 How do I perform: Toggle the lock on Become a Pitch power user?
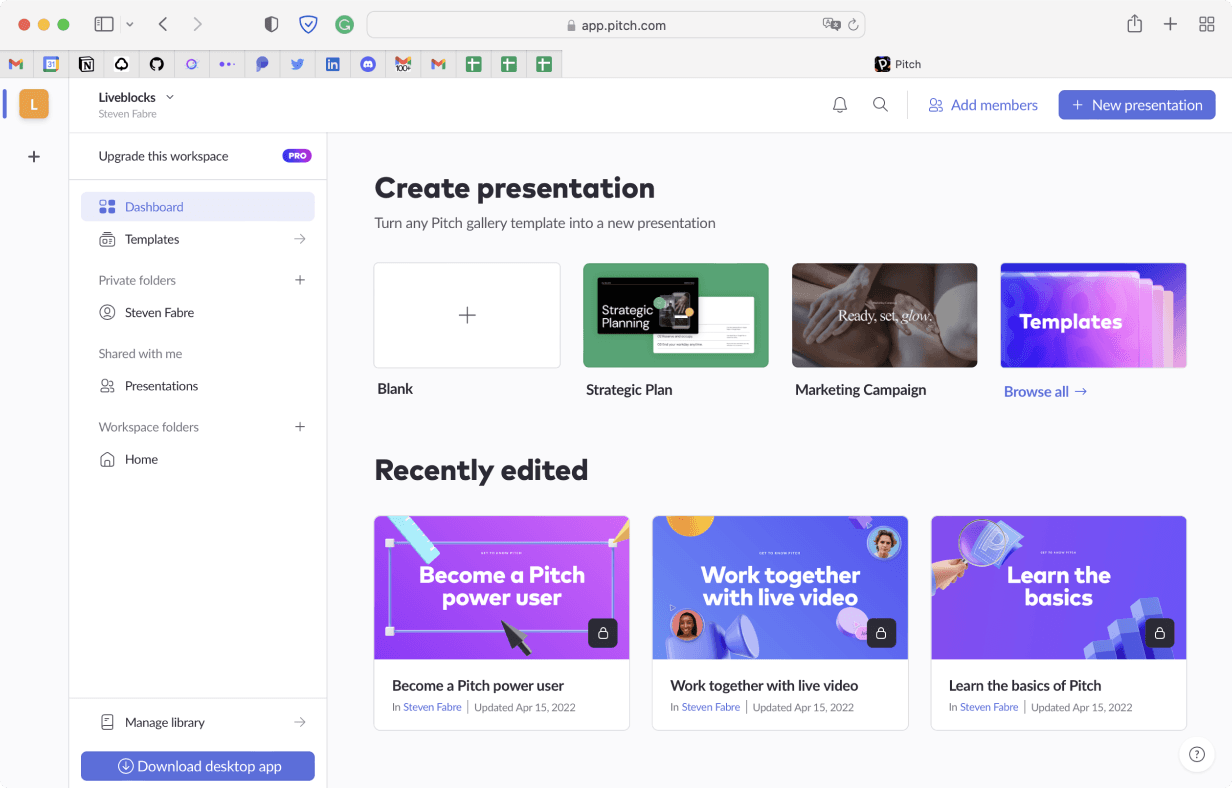(601, 632)
